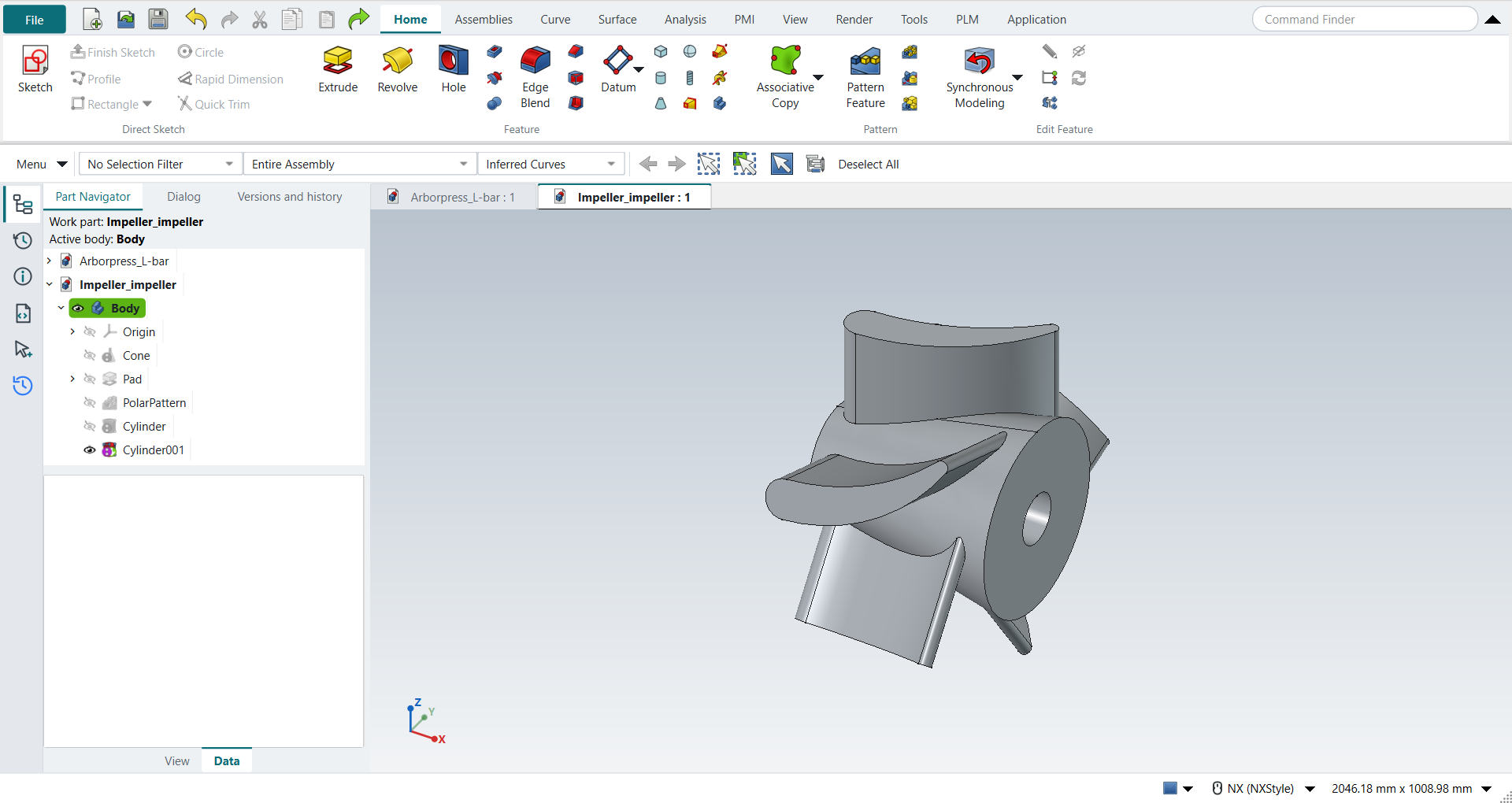Collapse the Impeller_impeller tree node

pos(50,284)
